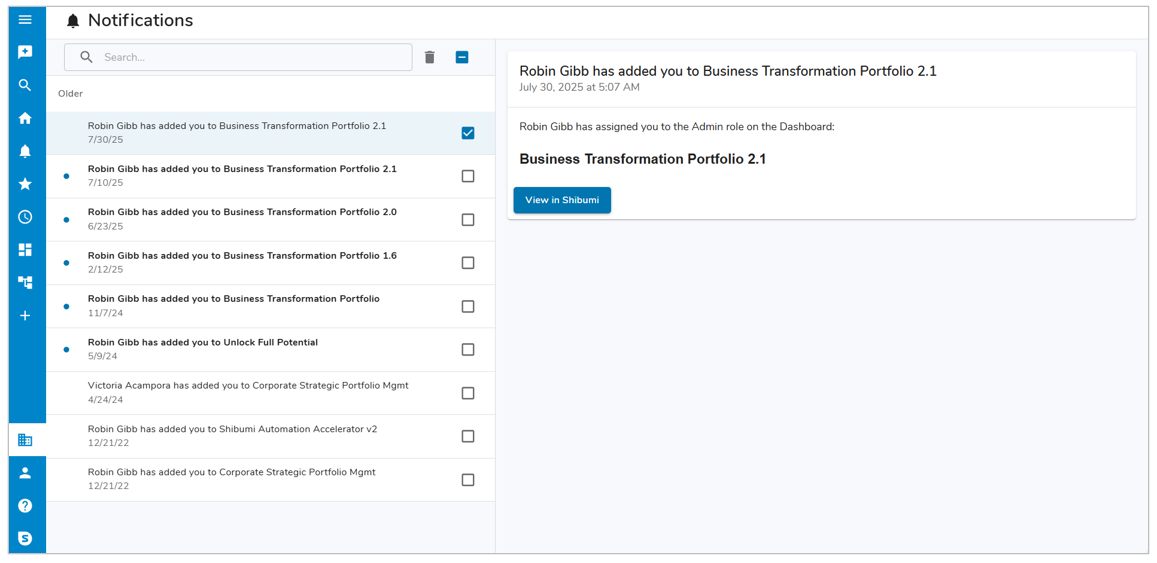The height and width of the screenshot is (563, 1157).
Task: Open the user profile icon in the sidebar
Action: (25, 473)
